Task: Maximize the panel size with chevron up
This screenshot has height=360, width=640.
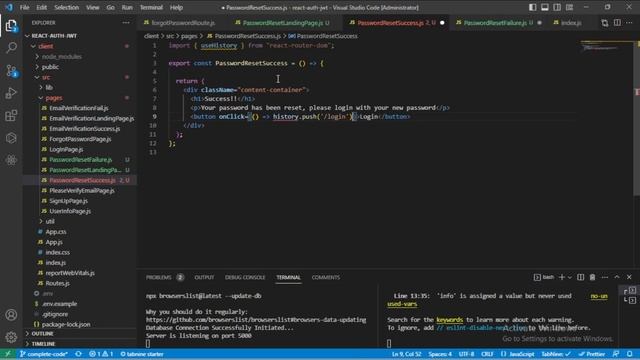Action: [617, 277]
